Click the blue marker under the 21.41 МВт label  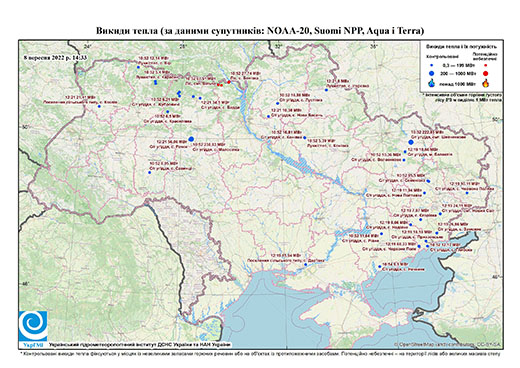pos(99,106)
